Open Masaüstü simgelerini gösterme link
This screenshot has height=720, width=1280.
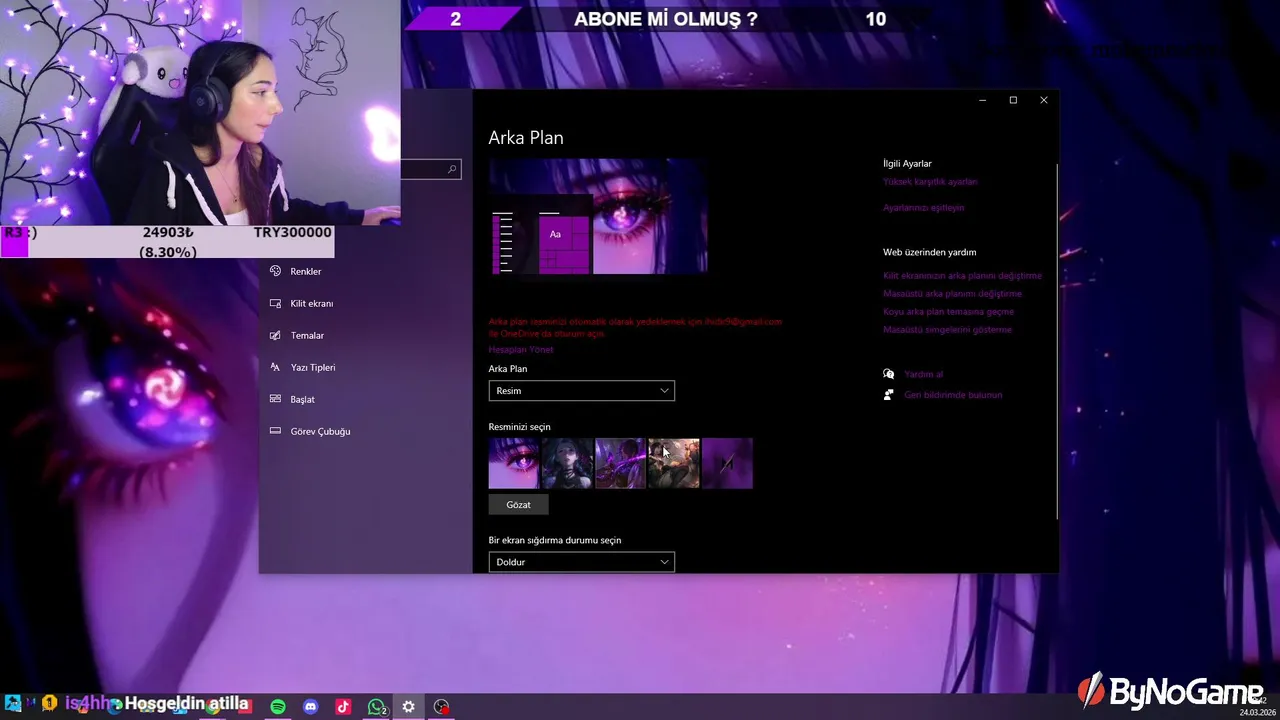point(947,330)
